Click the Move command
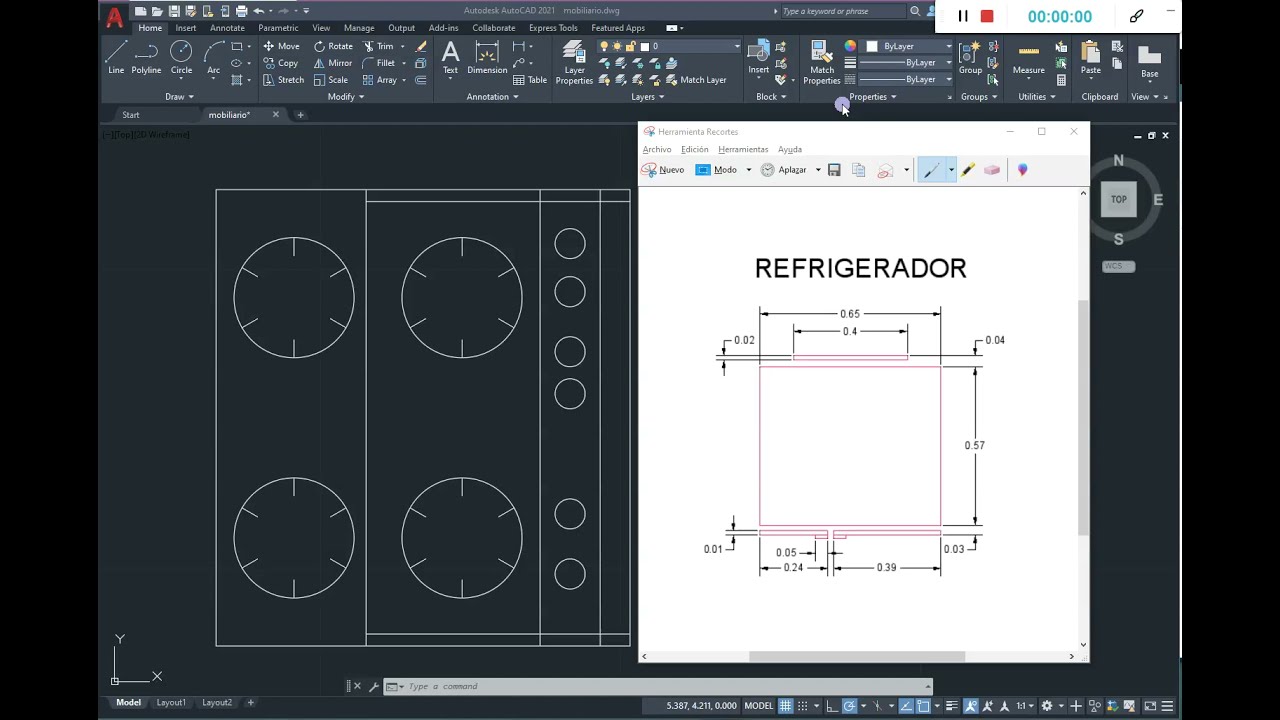This screenshot has height=720, width=1280. tap(281, 46)
